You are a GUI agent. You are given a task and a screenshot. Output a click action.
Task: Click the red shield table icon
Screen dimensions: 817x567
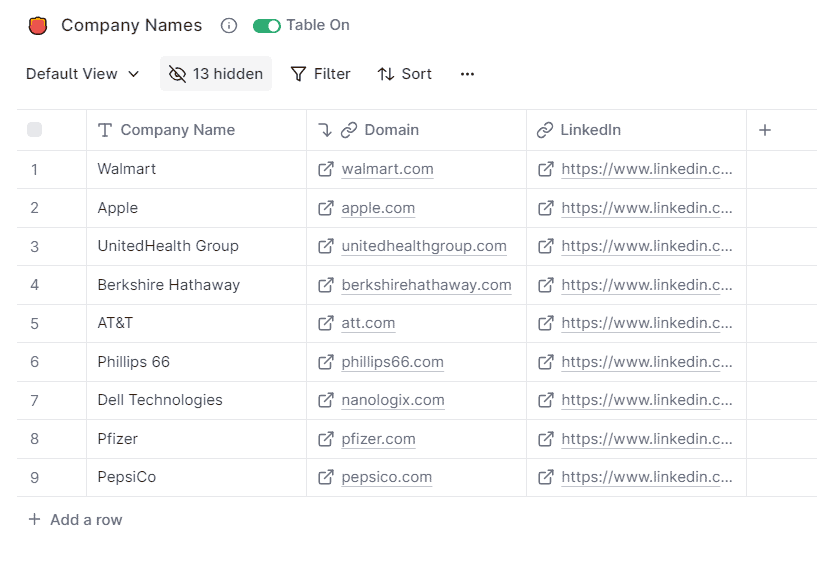pyautogui.click(x=38, y=26)
